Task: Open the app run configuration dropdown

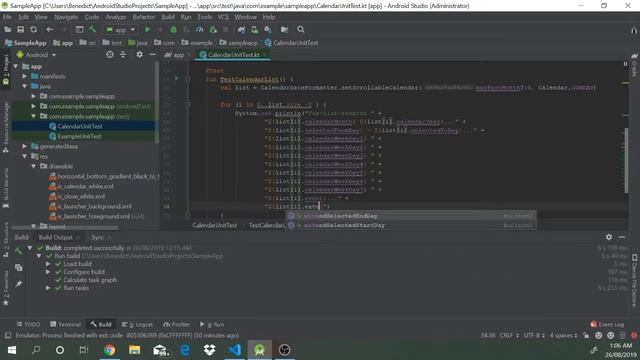Action: point(121,29)
